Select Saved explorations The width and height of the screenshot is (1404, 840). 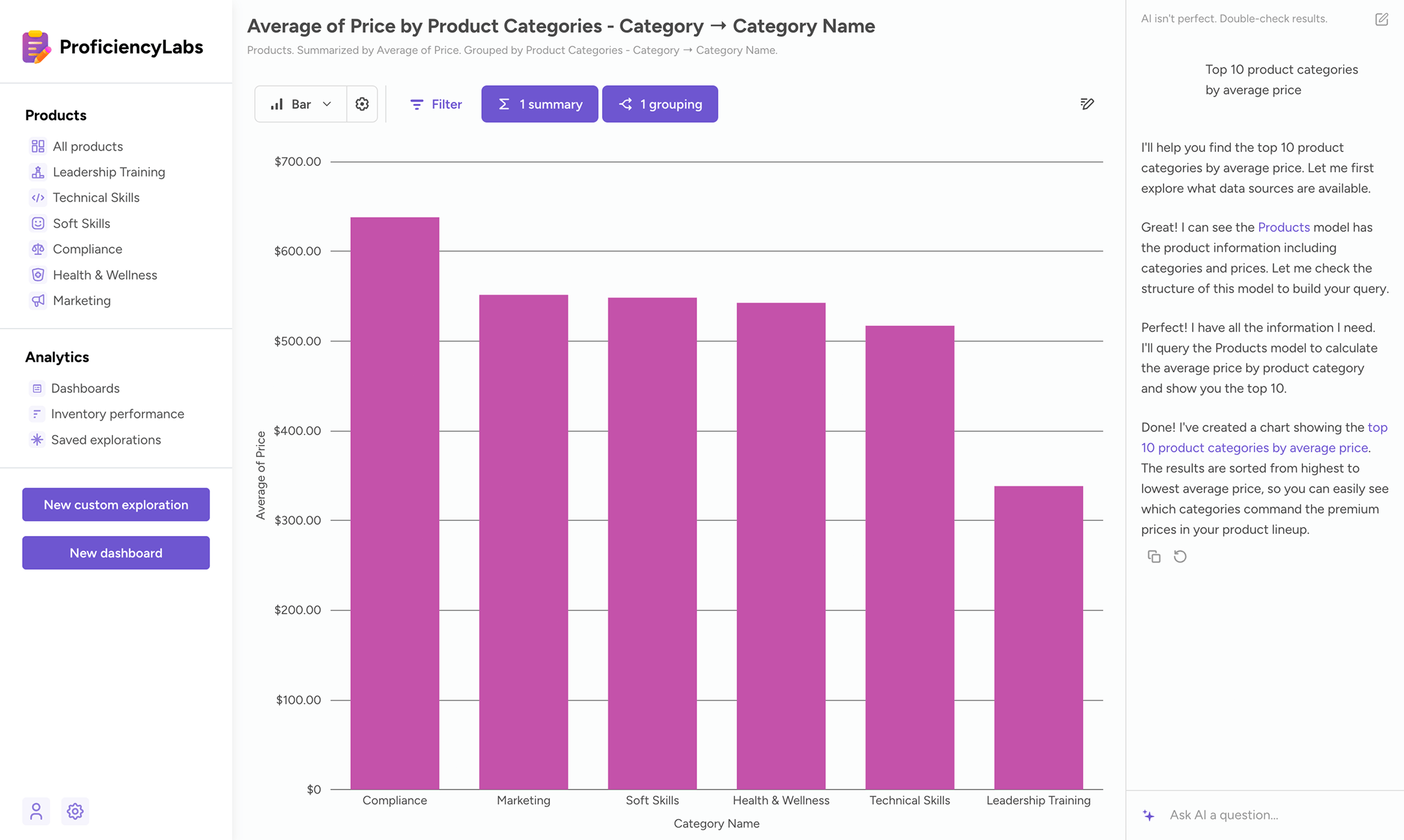[106, 440]
